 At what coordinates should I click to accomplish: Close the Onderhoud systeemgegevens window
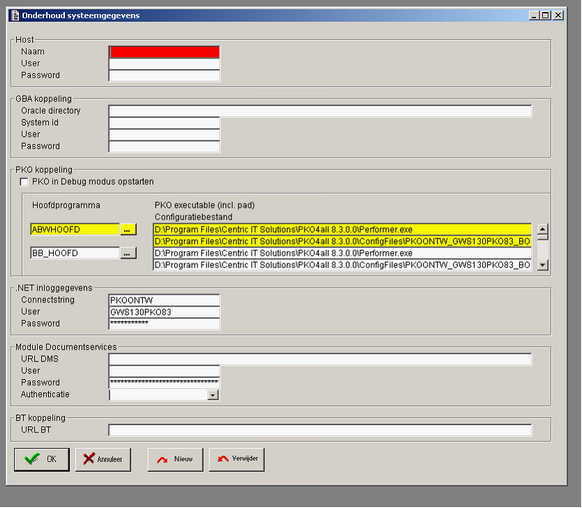coord(558,15)
